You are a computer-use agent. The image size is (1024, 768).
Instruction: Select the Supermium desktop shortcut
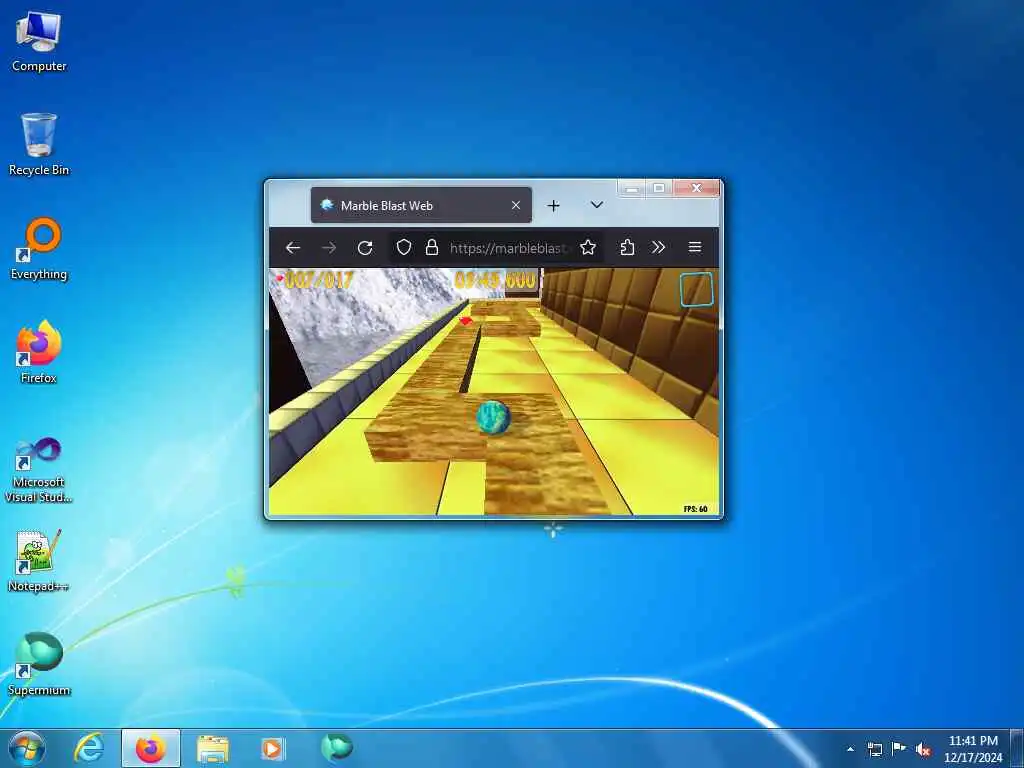tap(39, 664)
